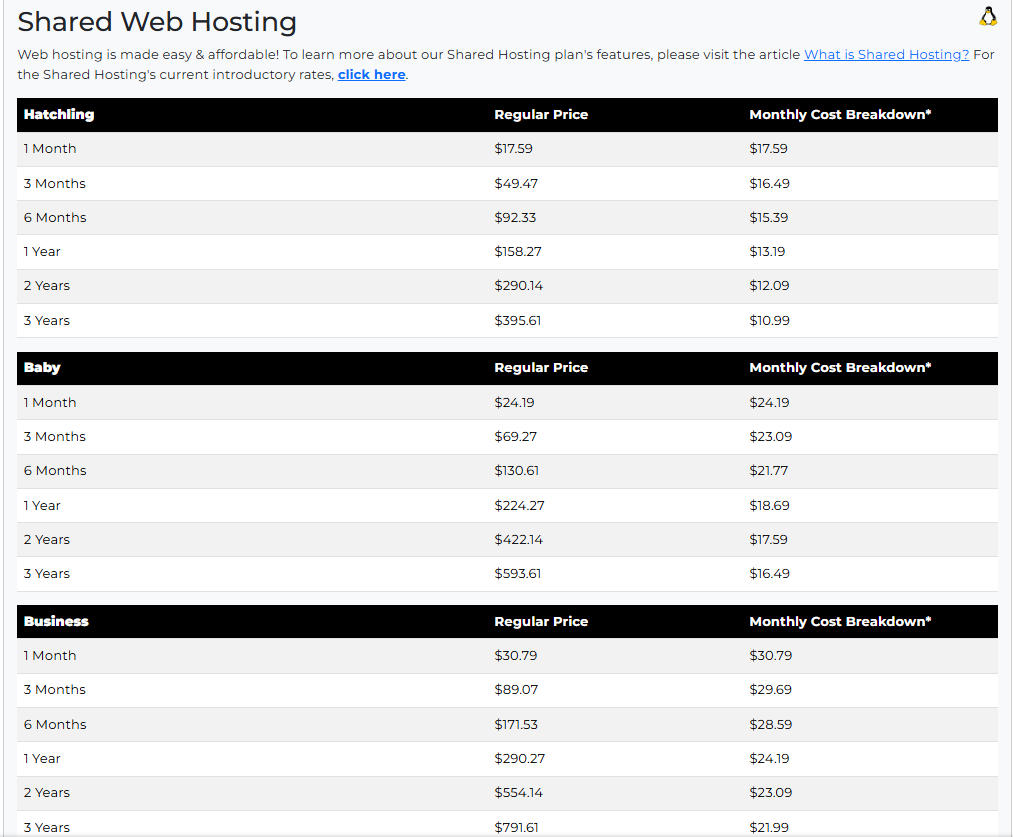
Task: Select the $69.27 cell
Action: 516,437
